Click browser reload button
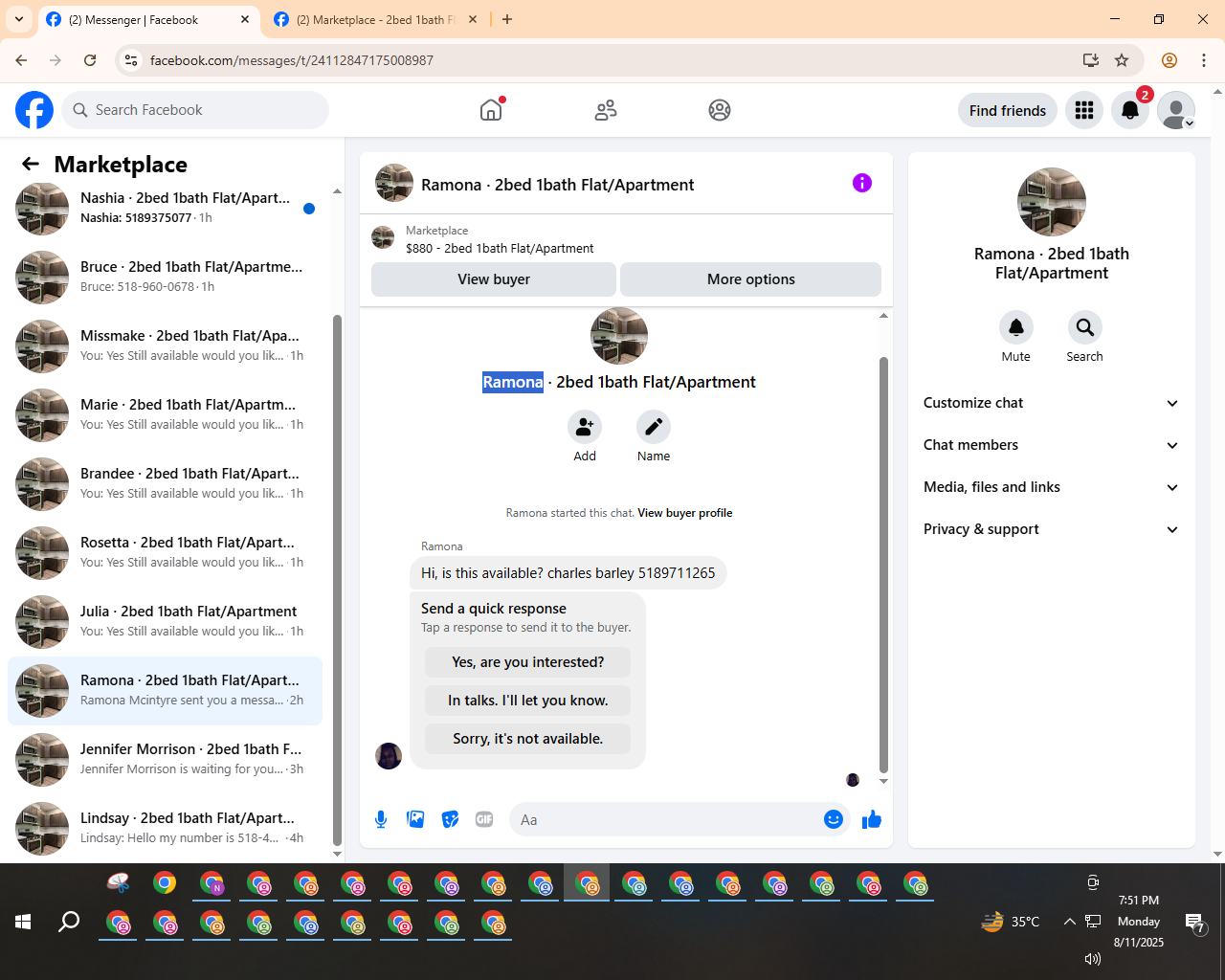This screenshot has width=1225, height=980. (x=90, y=60)
